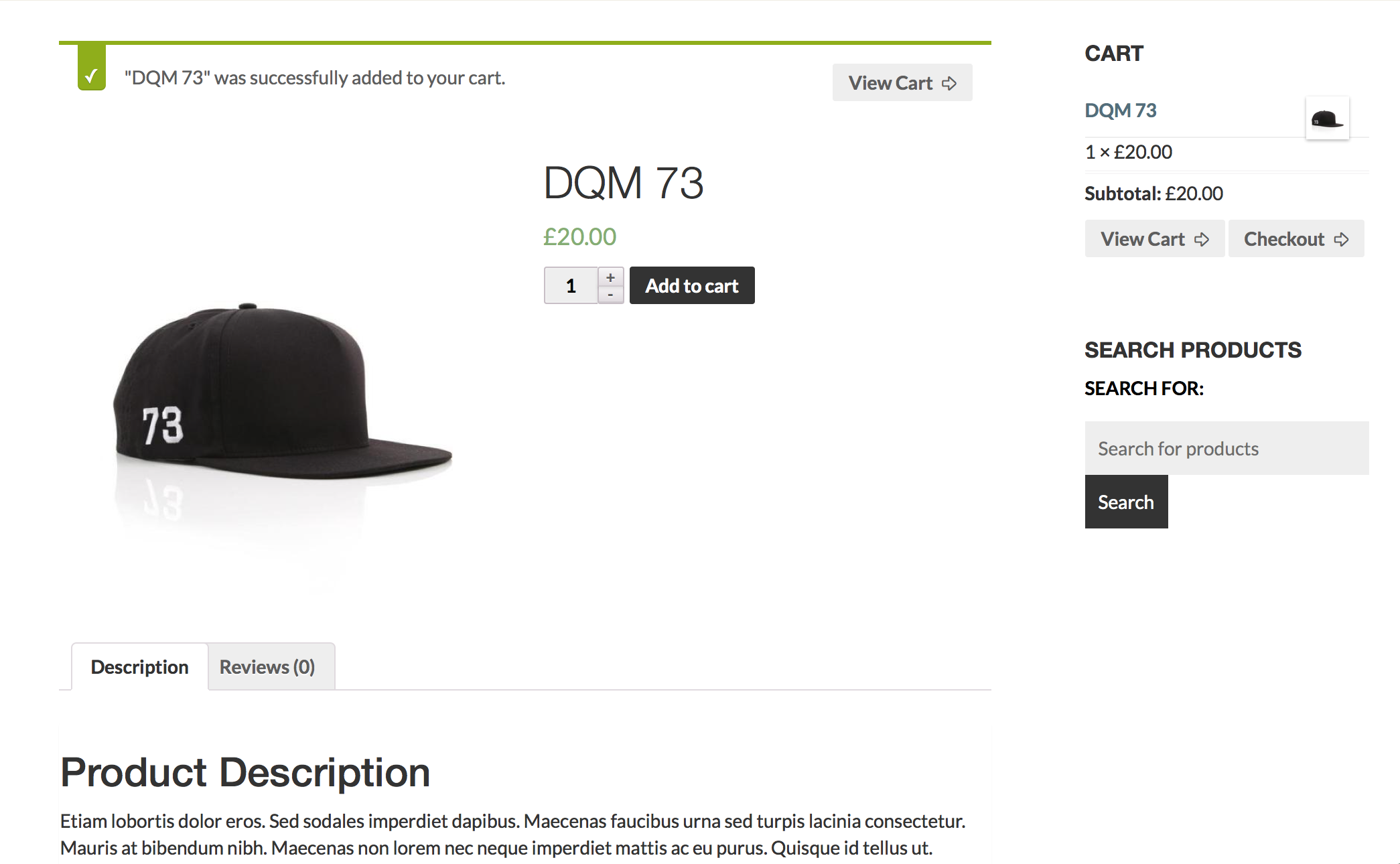This screenshot has width=1400, height=864.
Task: Switch to the Reviews (0) tab
Action: 267,666
